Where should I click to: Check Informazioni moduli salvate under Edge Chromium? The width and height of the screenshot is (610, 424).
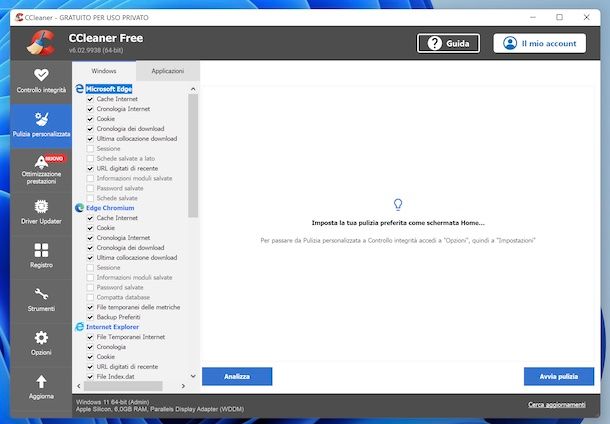pos(90,277)
